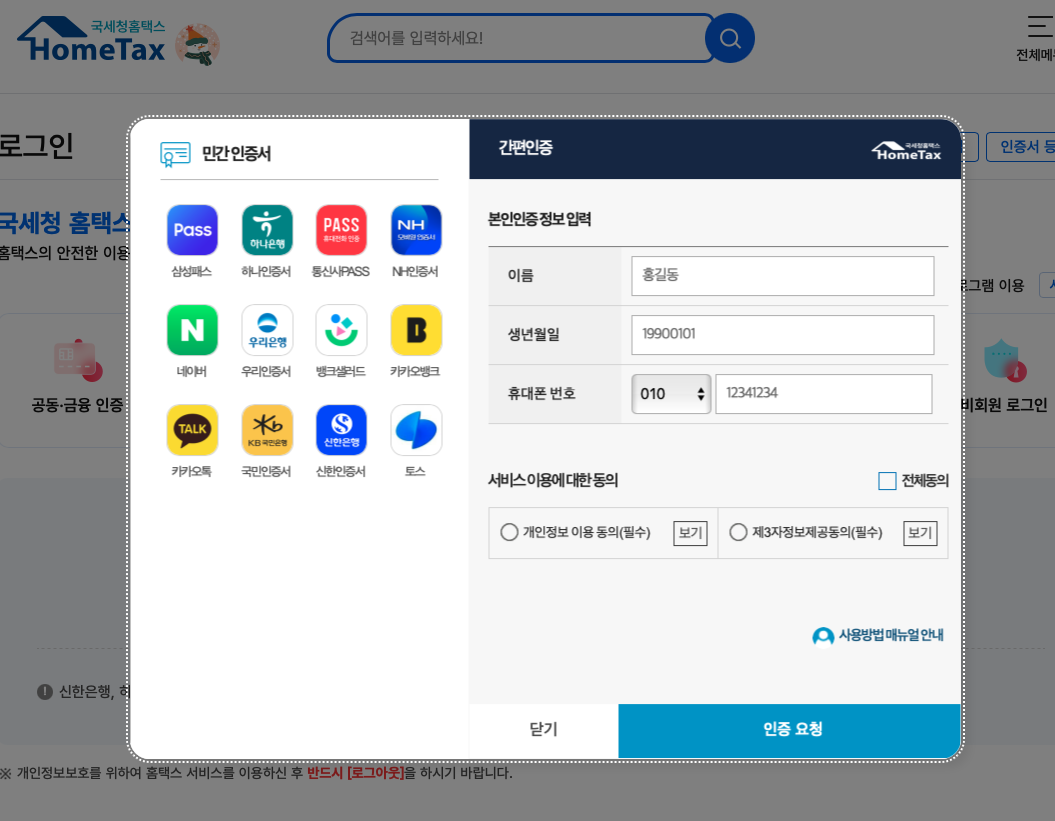Click the magnifier search icon in the header
Screen dimensions: 1055x821
(730, 38)
